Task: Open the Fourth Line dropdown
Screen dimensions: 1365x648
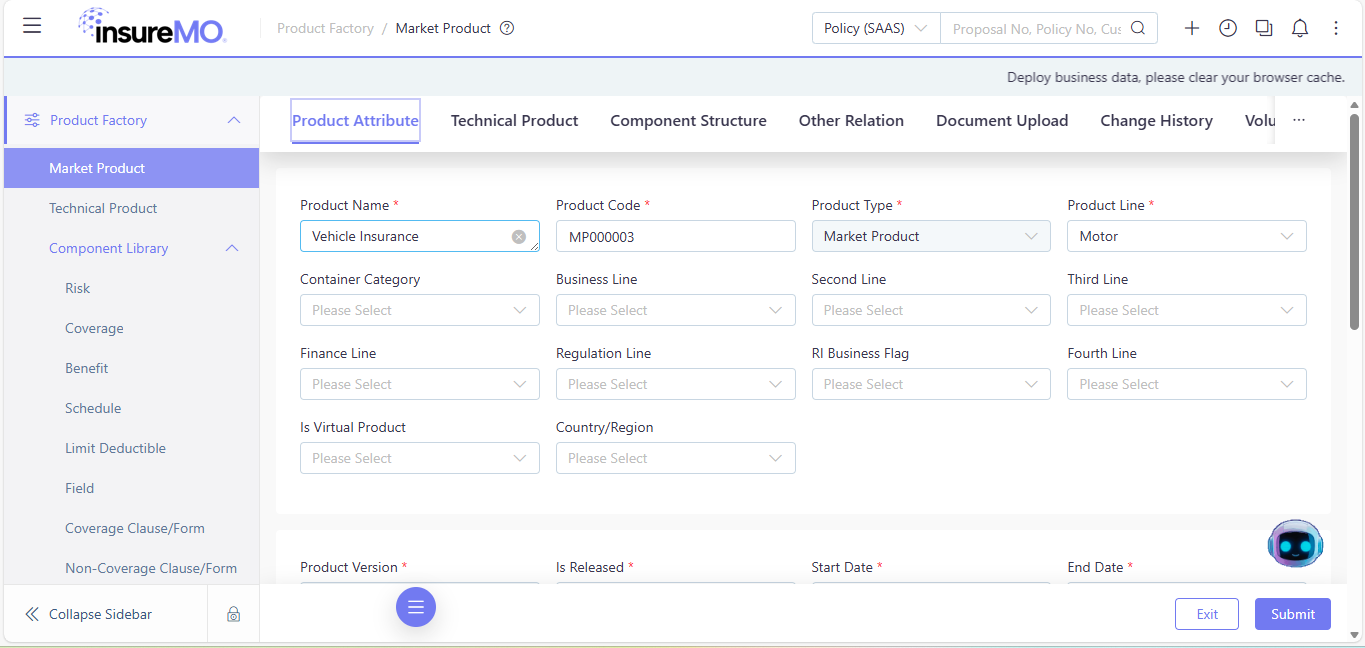Action: point(1187,384)
